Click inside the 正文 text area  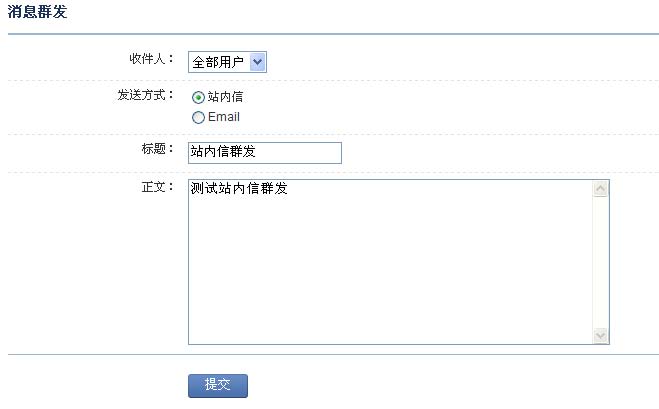(390, 262)
